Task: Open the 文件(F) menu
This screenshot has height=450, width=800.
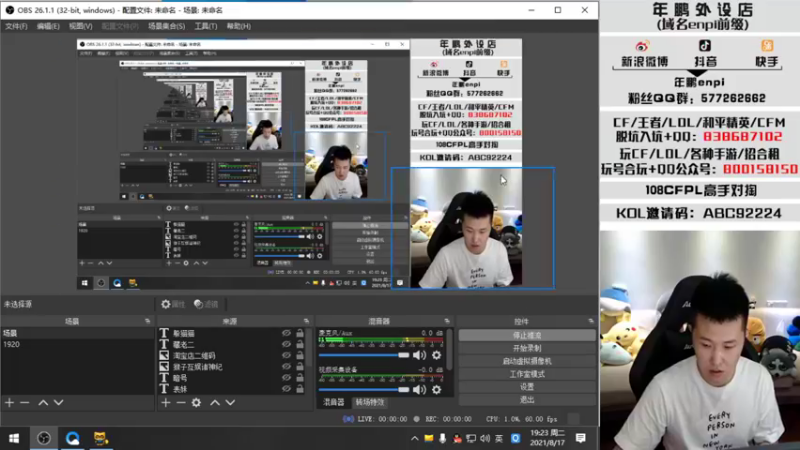Action: [x=16, y=26]
